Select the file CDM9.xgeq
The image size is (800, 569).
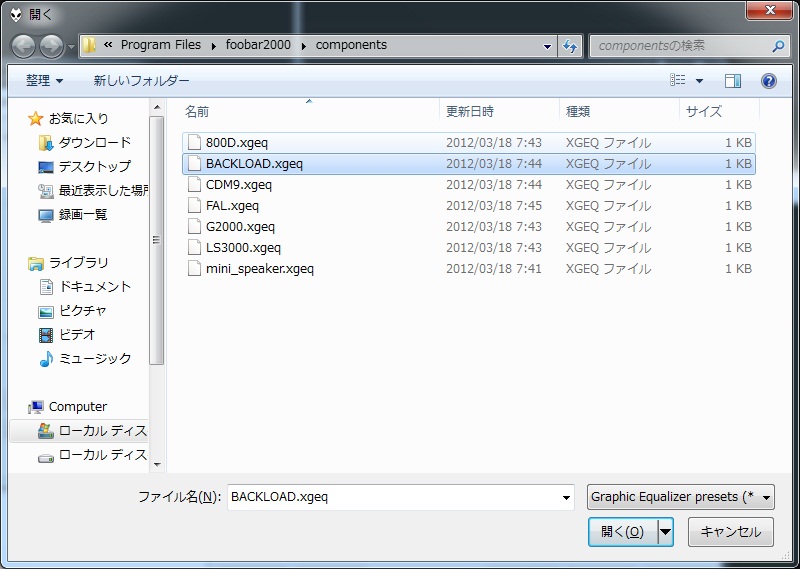pyautogui.click(x=468, y=184)
